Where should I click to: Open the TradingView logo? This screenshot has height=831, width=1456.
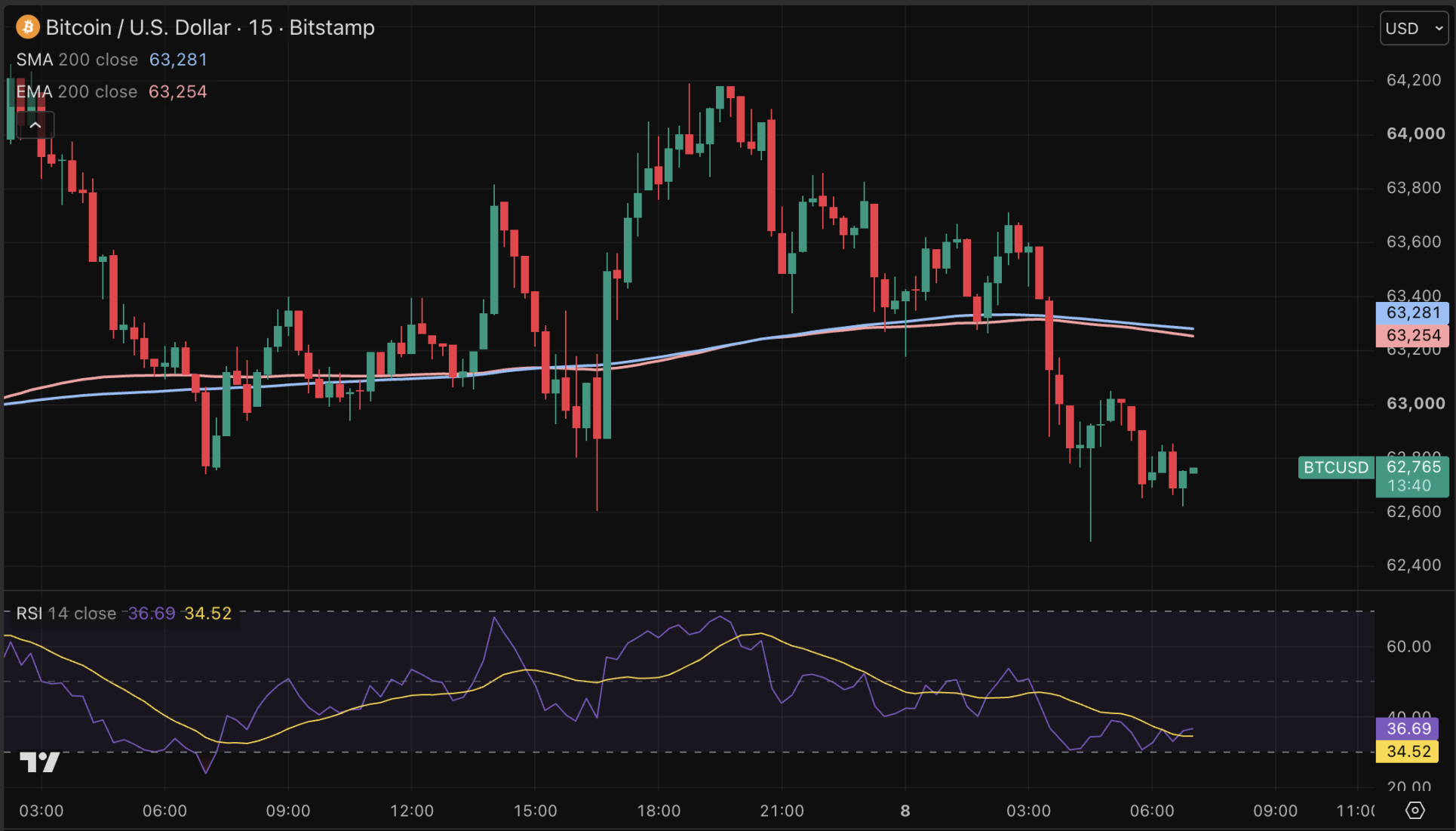[39, 762]
